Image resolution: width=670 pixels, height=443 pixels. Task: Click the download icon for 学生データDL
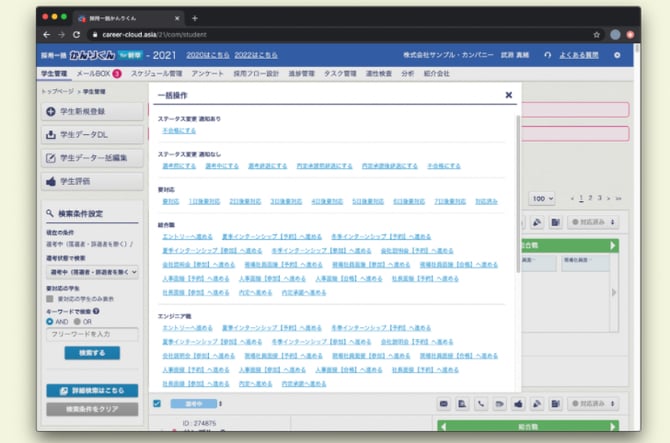(52, 135)
